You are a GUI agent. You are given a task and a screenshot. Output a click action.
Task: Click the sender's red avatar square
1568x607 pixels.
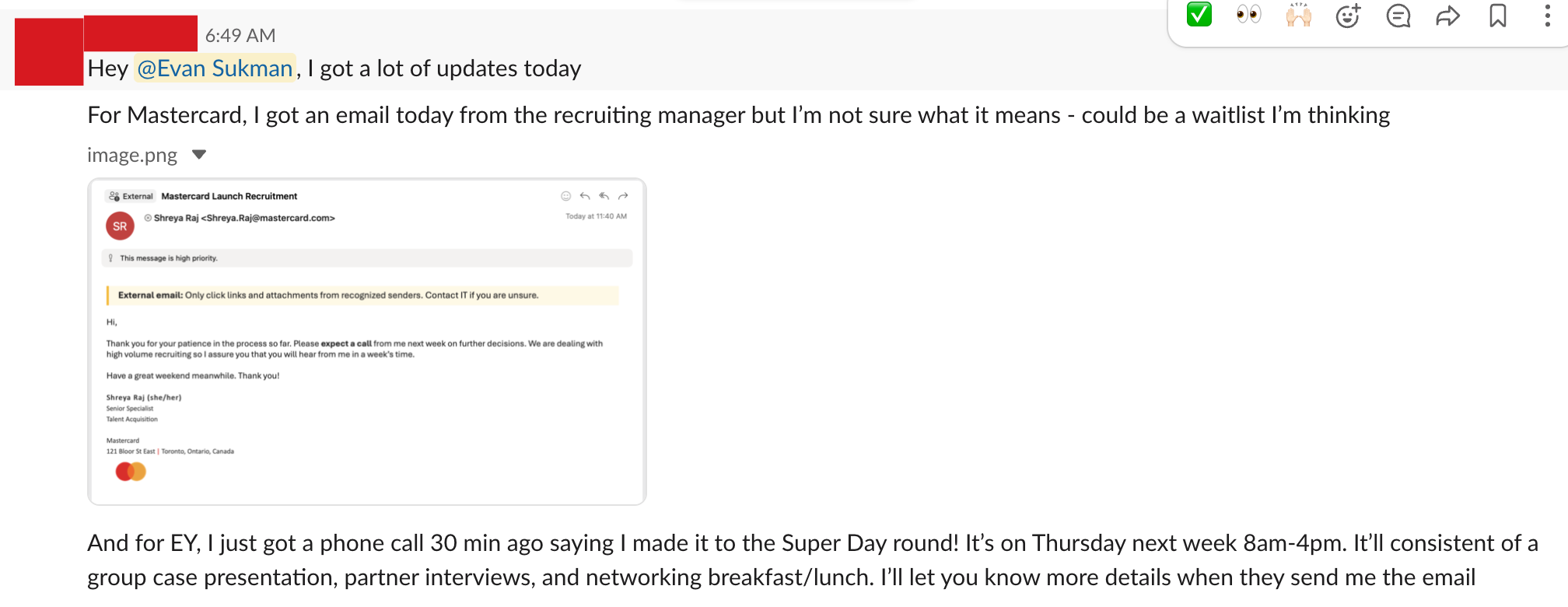[48, 51]
